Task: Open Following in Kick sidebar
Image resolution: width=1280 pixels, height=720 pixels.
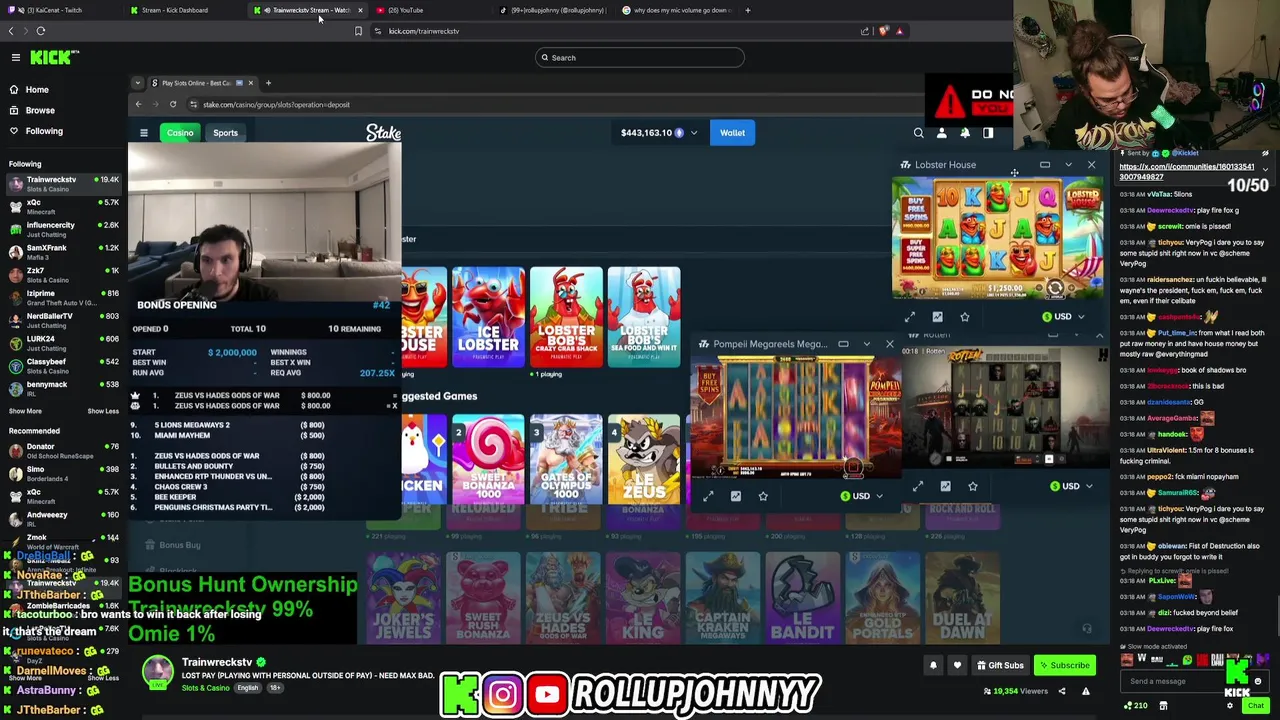Action: pyautogui.click(x=44, y=131)
